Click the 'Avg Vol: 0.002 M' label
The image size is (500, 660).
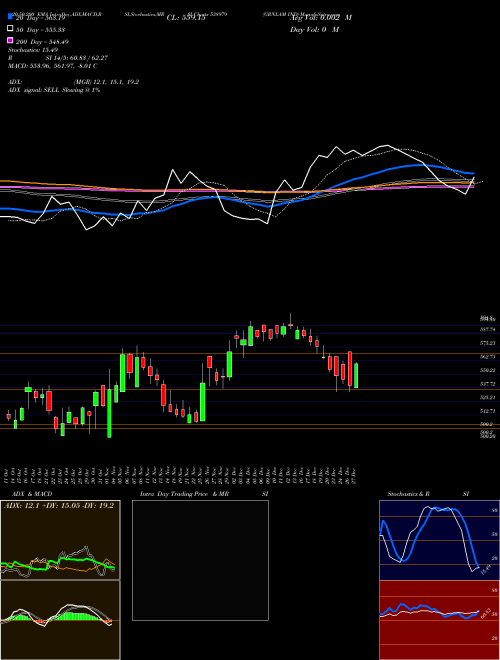[321, 18]
